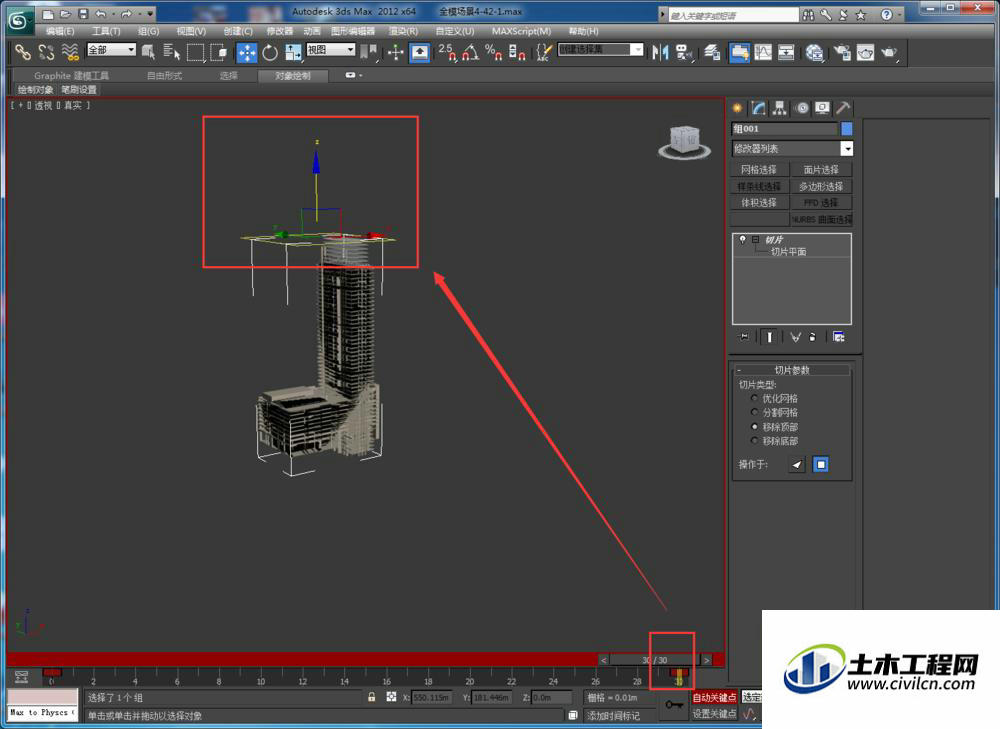Image resolution: width=1000 pixels, height=729 pixels.
Task: Click the object color swatch next to 组001
Action: point(847,129)
